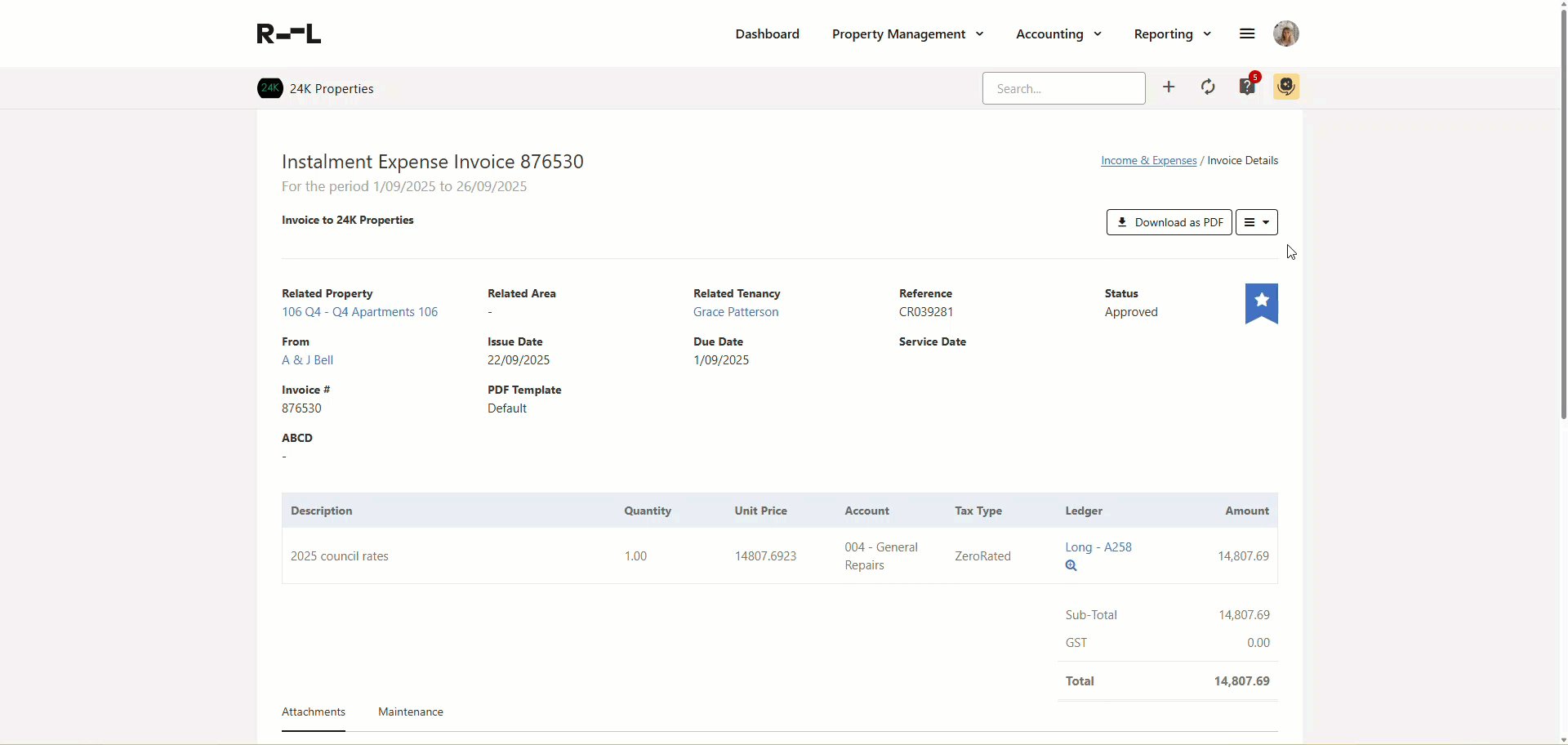Go to Dashboard in navigation
Viewport: 1568px width, 745px height.
click(x=767, y=33)
